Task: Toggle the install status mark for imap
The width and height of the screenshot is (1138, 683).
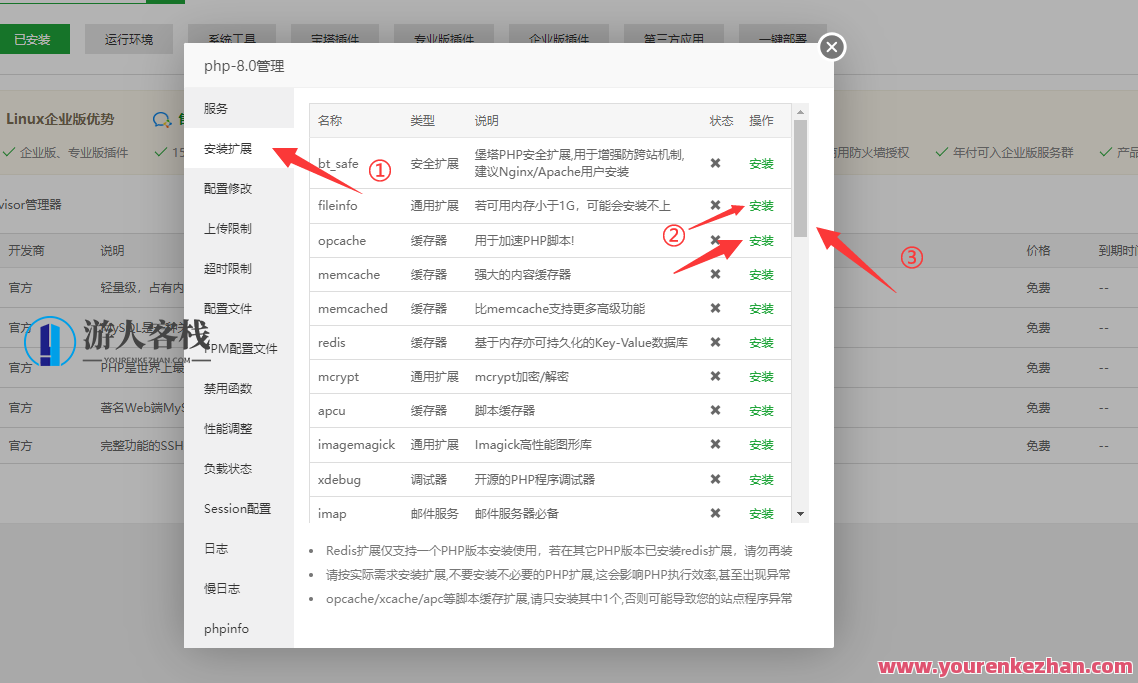Action: (x=716, y=513)
